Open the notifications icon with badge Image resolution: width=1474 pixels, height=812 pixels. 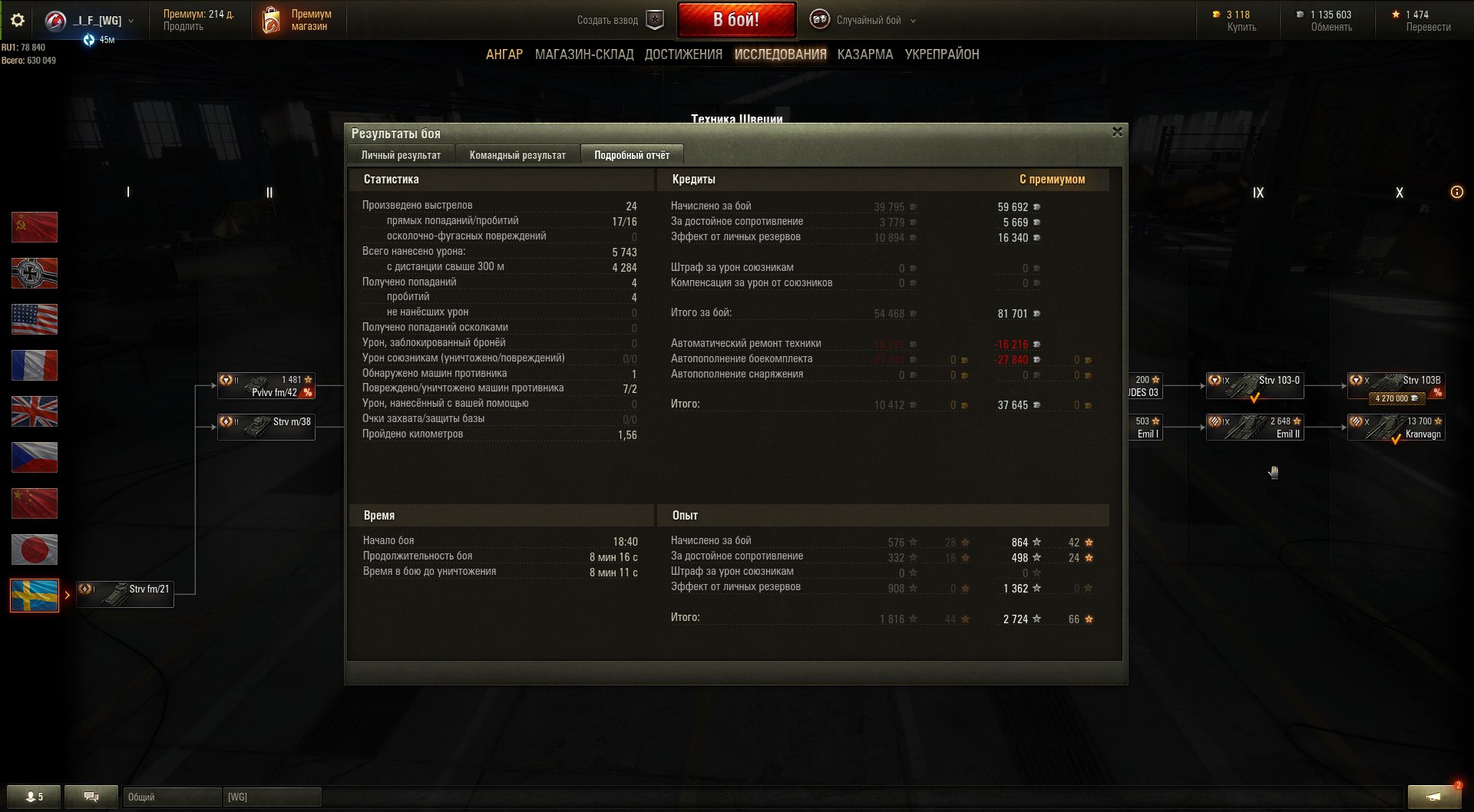(x=1434, y=796)
